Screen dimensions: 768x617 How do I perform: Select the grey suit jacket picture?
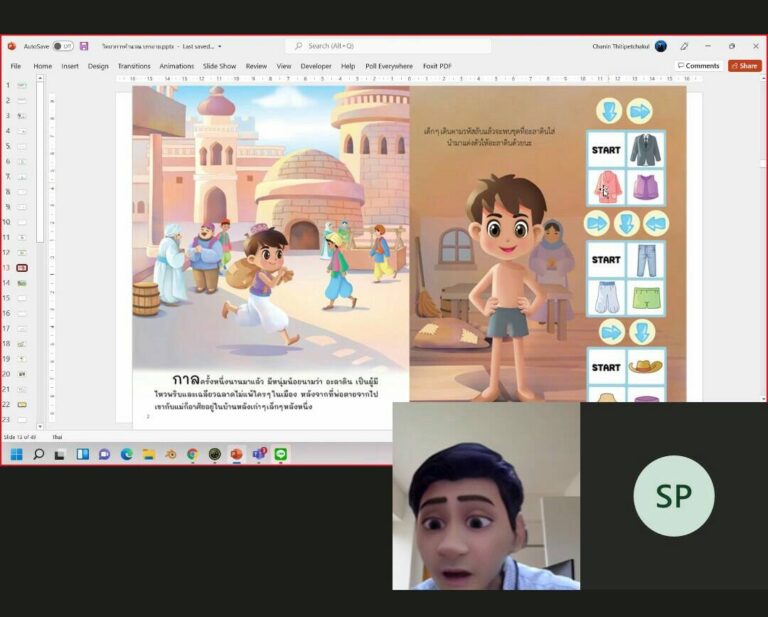(x=645, y=150)
